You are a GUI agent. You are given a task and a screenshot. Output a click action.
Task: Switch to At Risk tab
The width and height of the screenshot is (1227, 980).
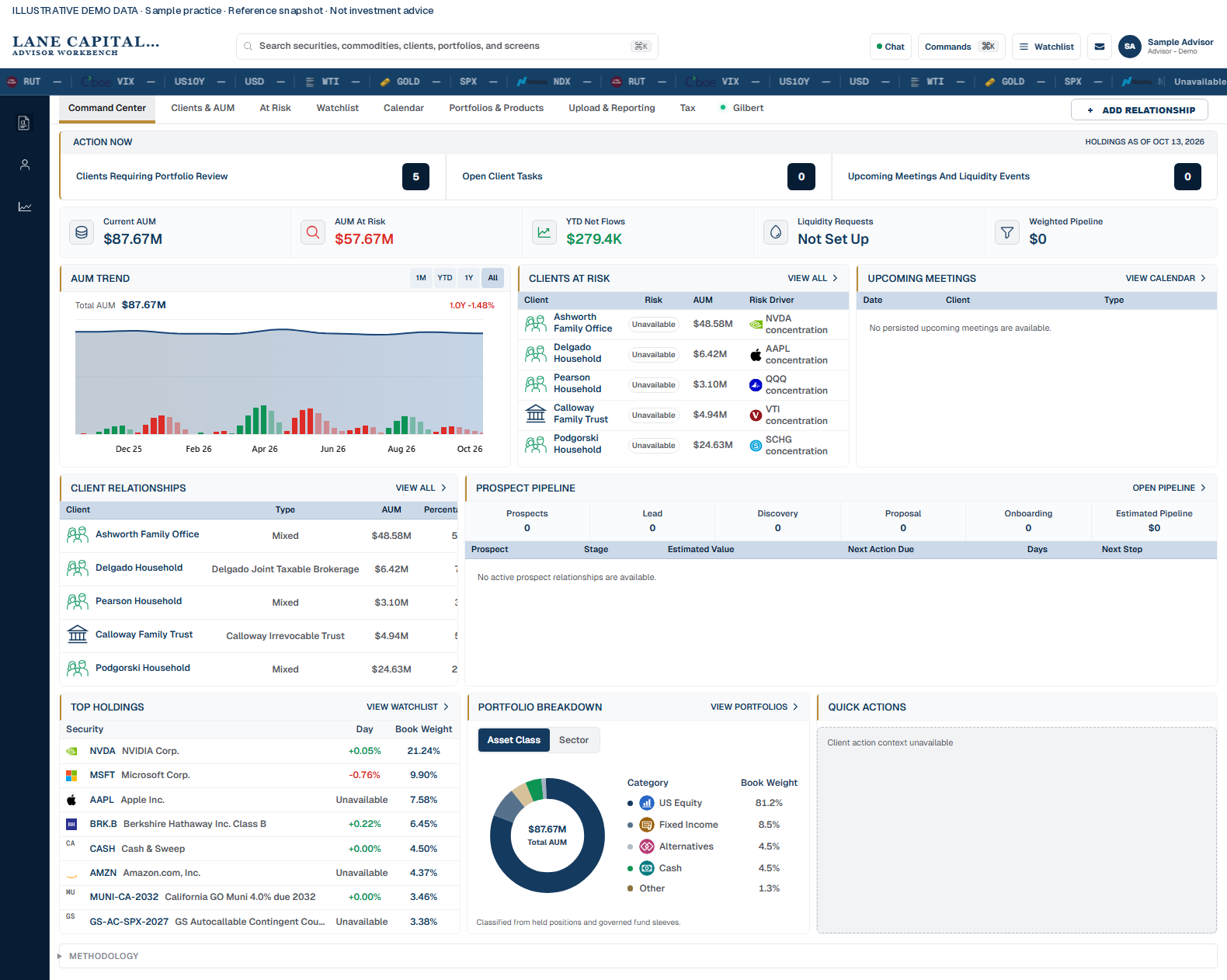(x=275, y=108)
